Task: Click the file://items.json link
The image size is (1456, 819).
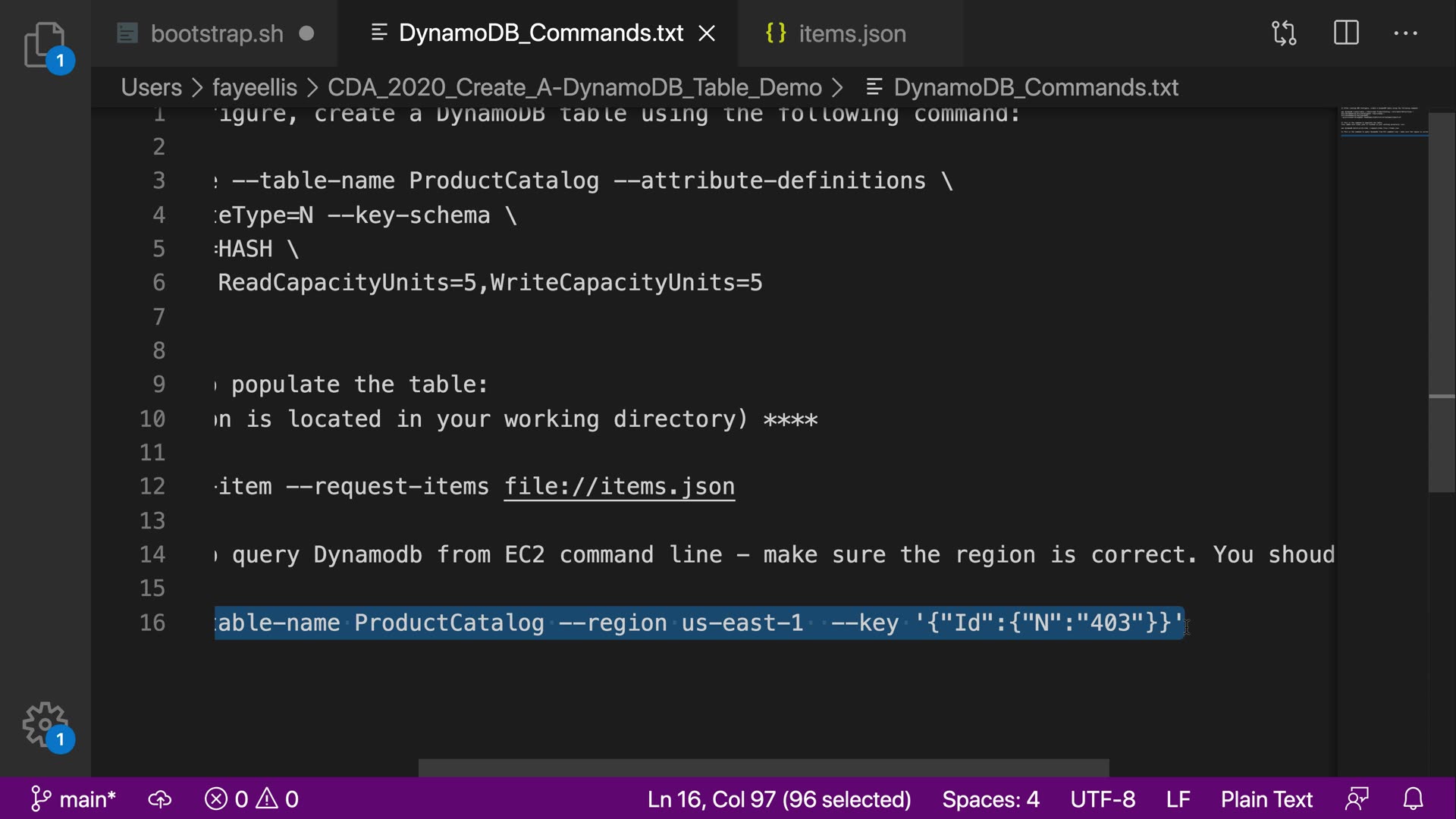Action: point(619,486)
